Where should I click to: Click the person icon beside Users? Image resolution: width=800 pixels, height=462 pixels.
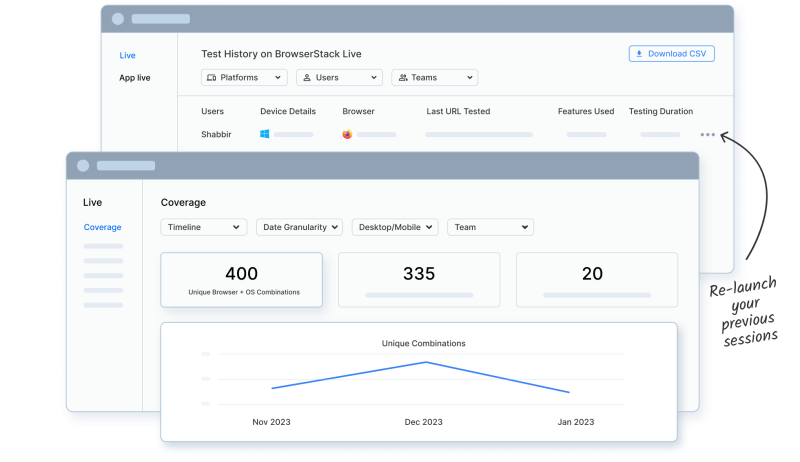(x=307, y=78)
